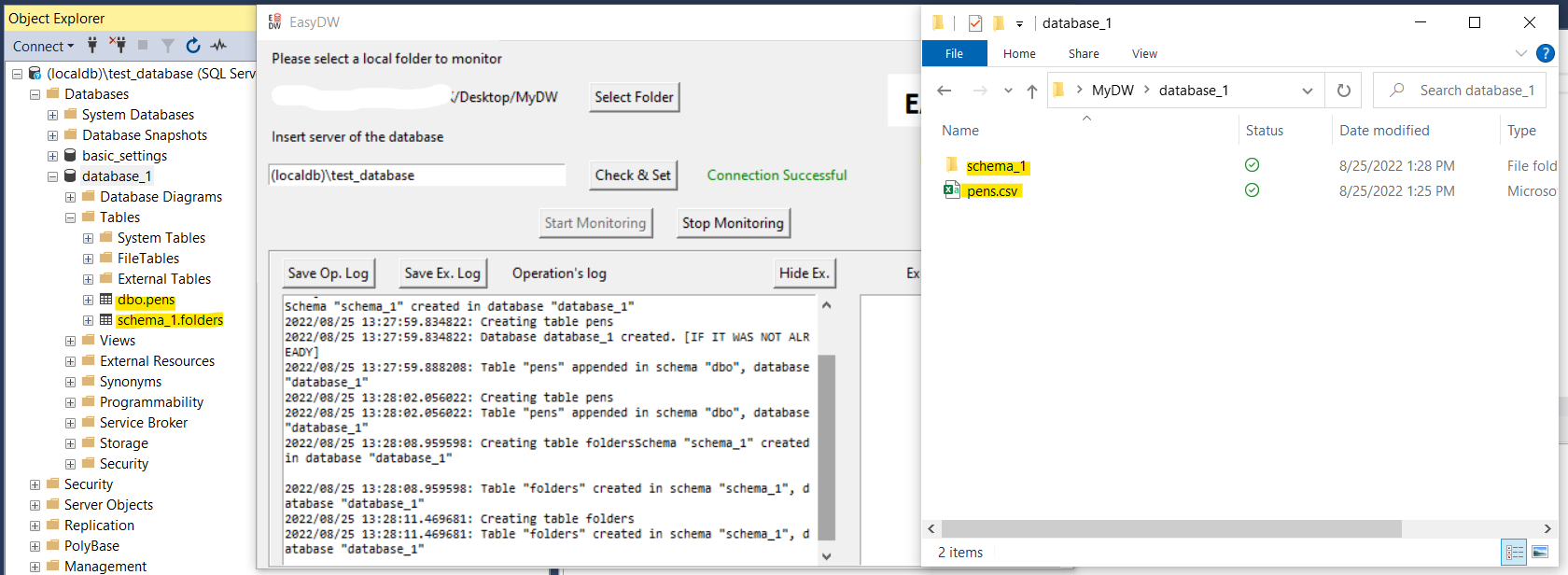This screenshot has height=575, width=1568.
Task: Select the database_1 database icon
Action: (x=70, y=176)
